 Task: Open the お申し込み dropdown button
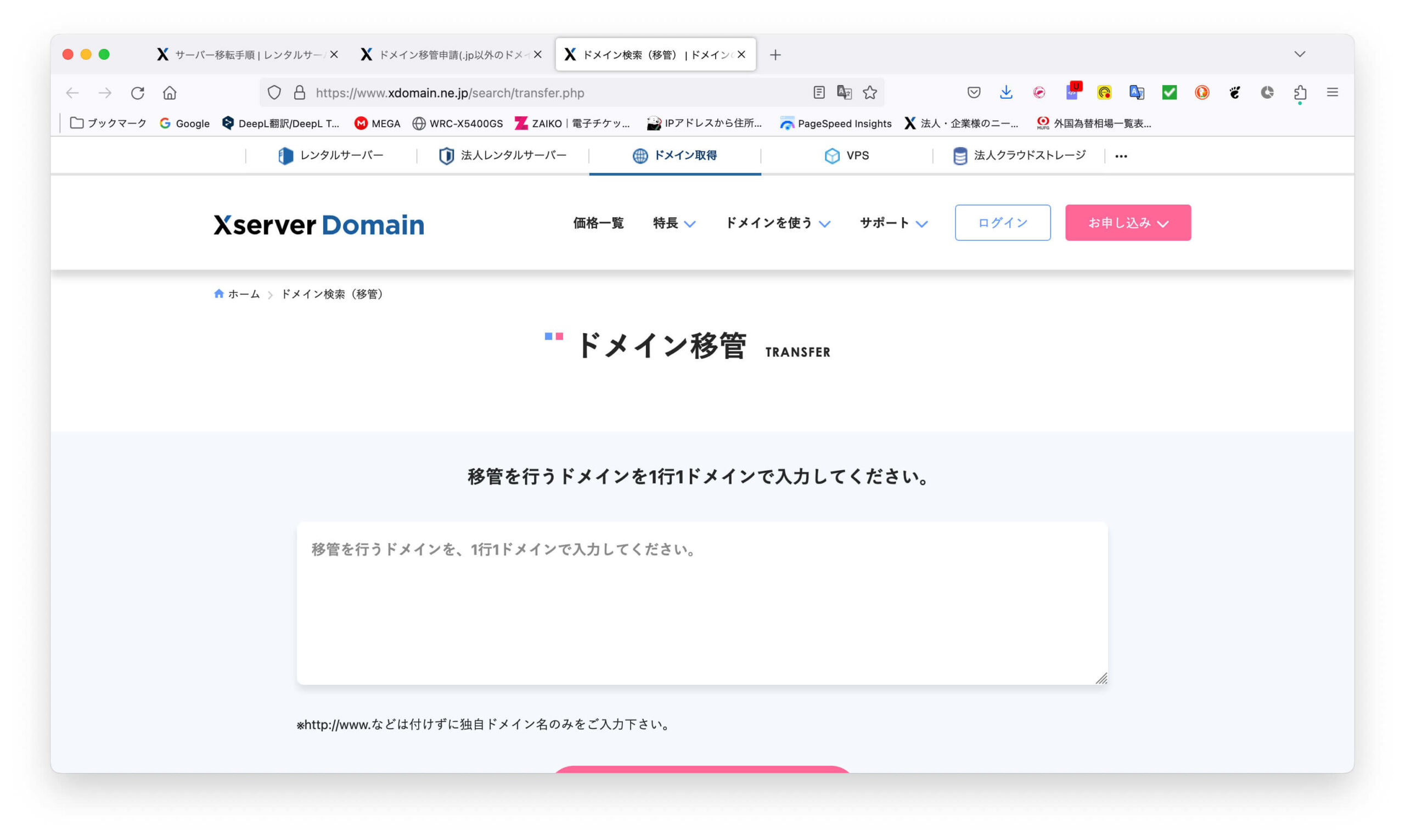[1128, 222]
